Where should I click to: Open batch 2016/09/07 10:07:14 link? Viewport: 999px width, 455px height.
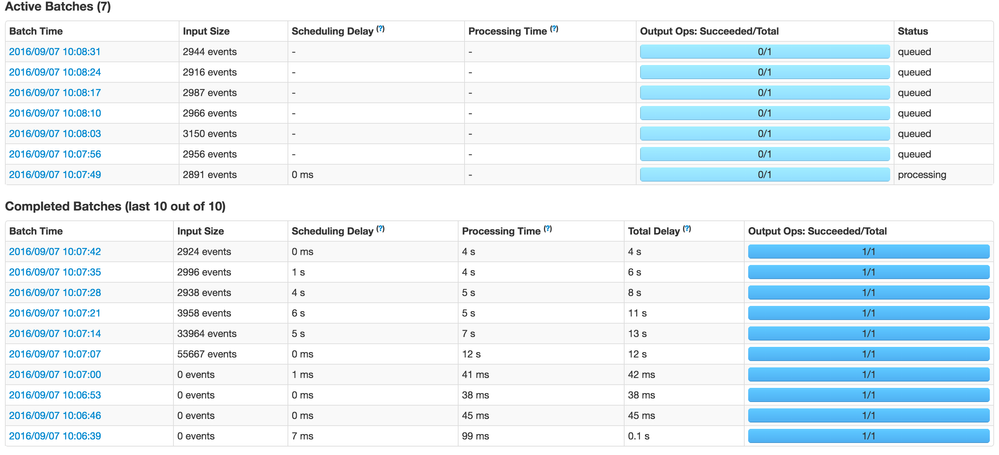tap(55, 334)
